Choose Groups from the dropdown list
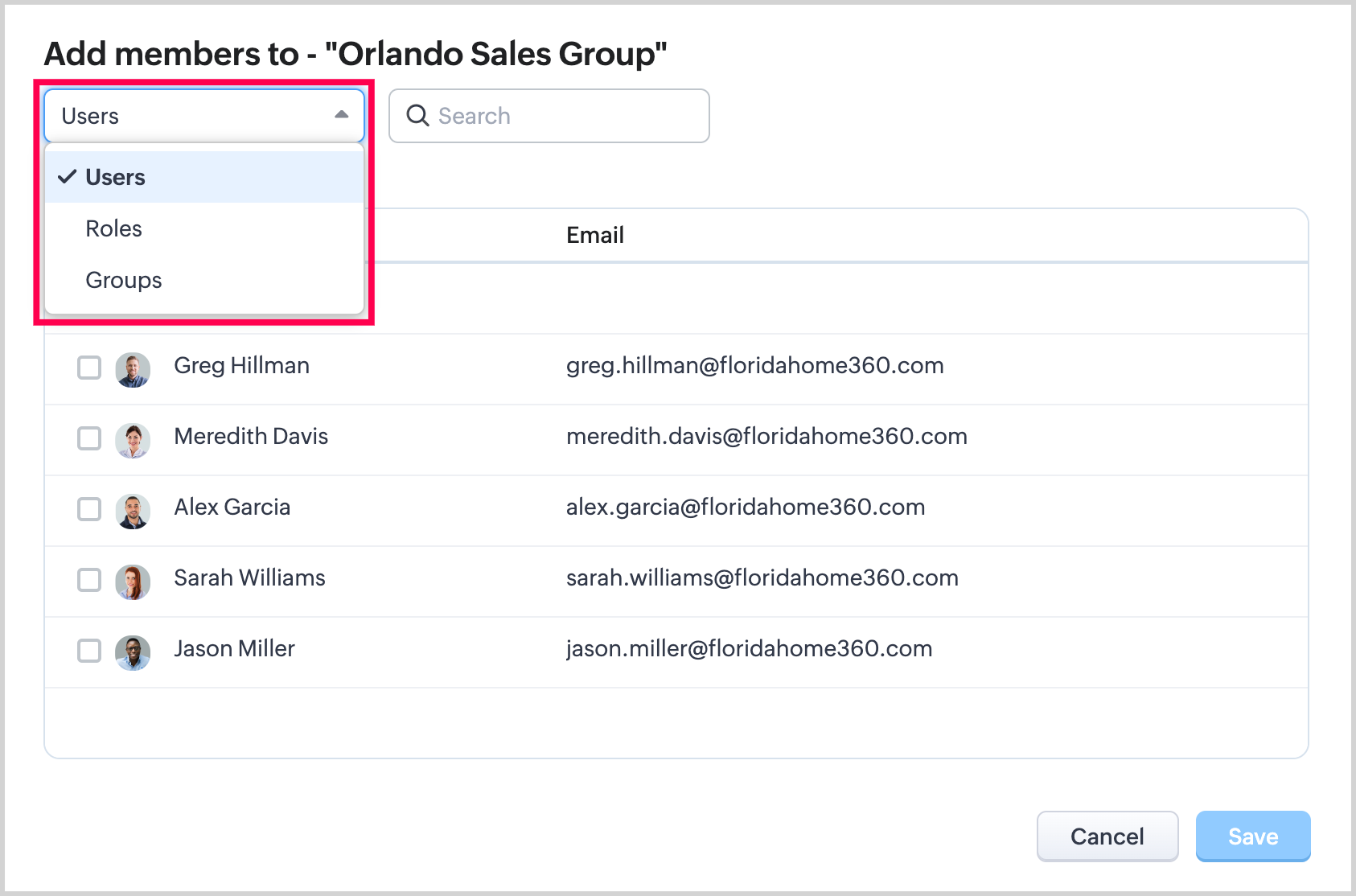This screenshot has width=1356, height=896. click(124, 281)
